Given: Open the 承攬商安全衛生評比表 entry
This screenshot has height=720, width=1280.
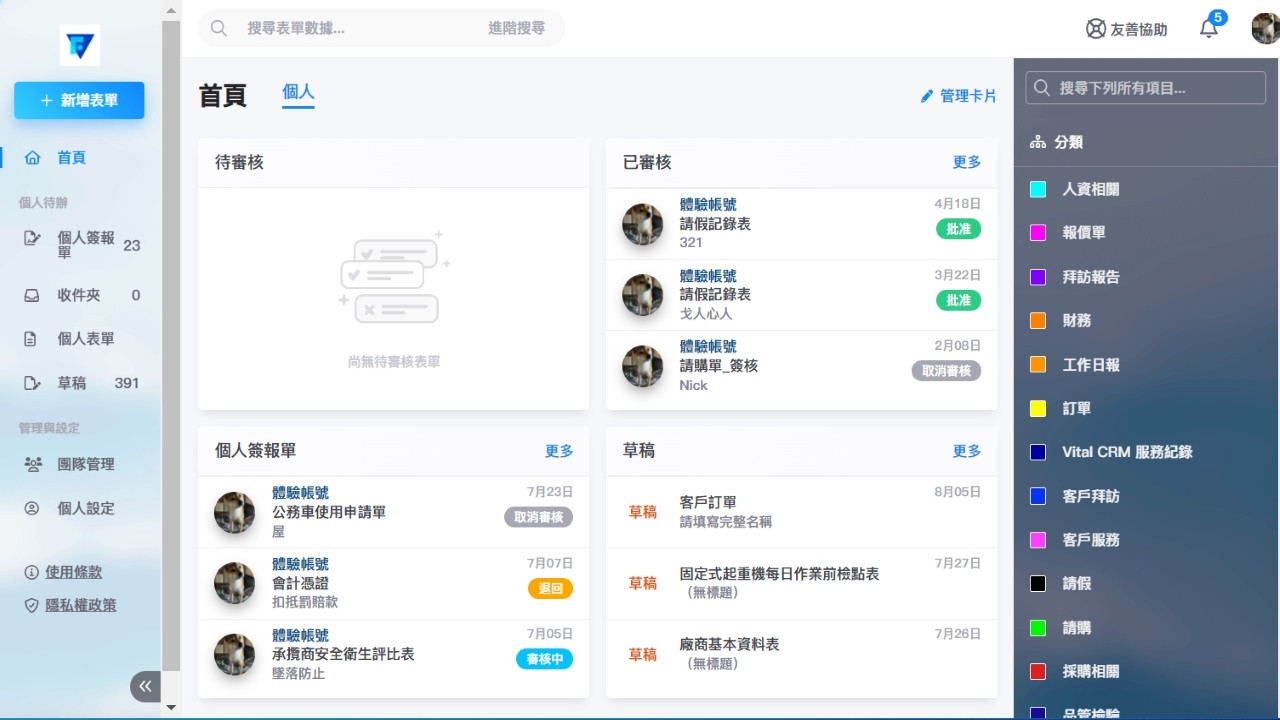Looking at the screenshot, I should 394,654.
